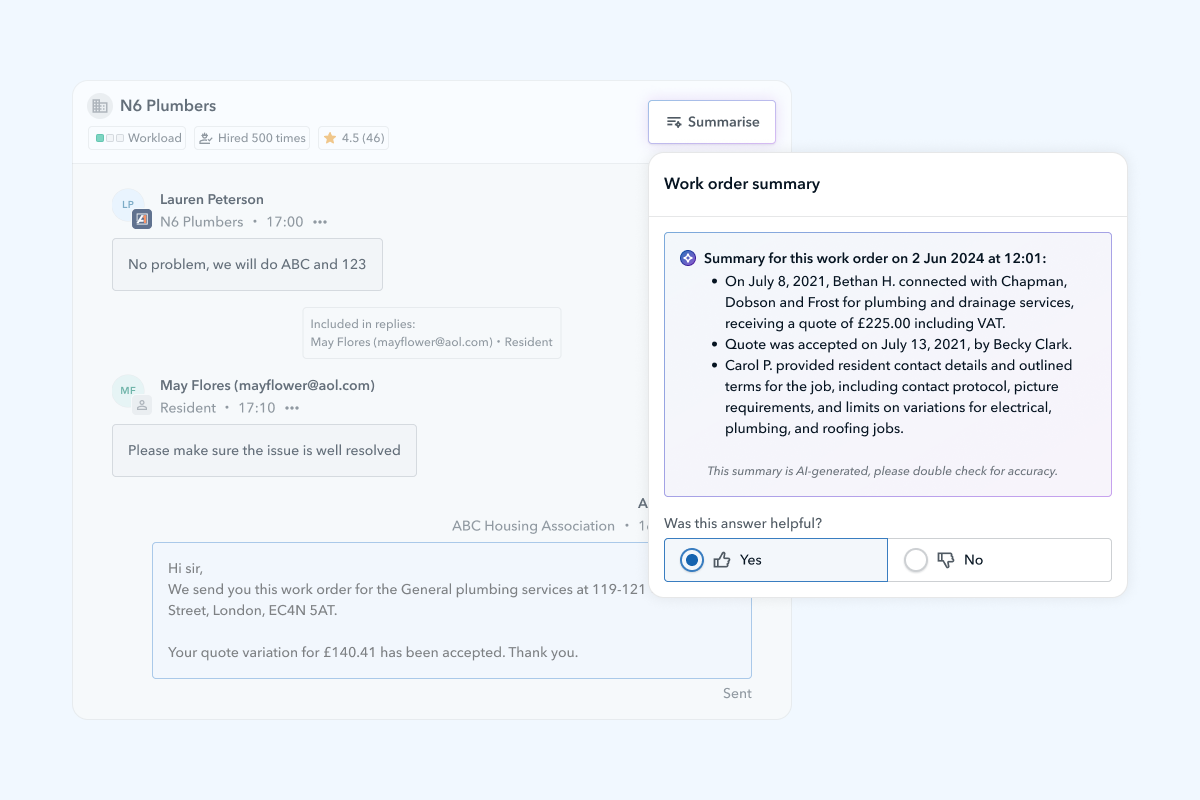This screenshot has height=800, width=1200.
Task: Click the star icon in the 4.5 rating badge
Action: tap(330, 137)
